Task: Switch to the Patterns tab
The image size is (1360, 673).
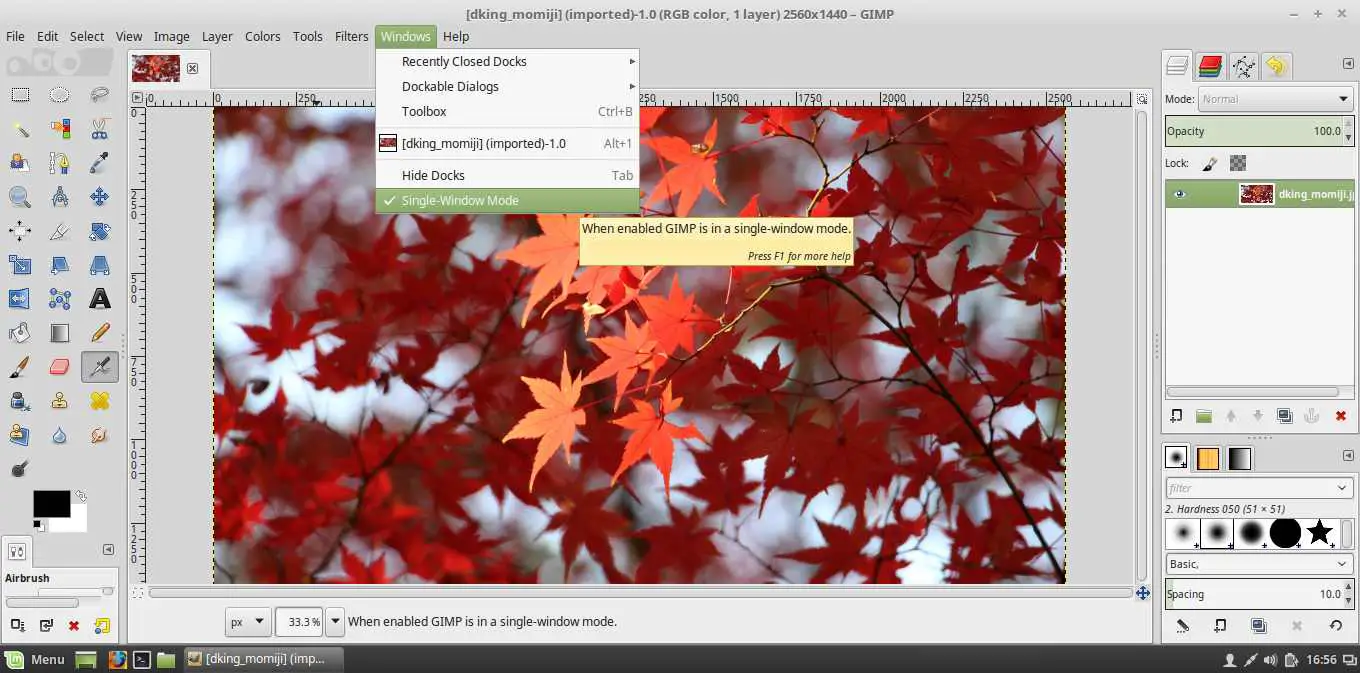Action: coord(1208,457)
